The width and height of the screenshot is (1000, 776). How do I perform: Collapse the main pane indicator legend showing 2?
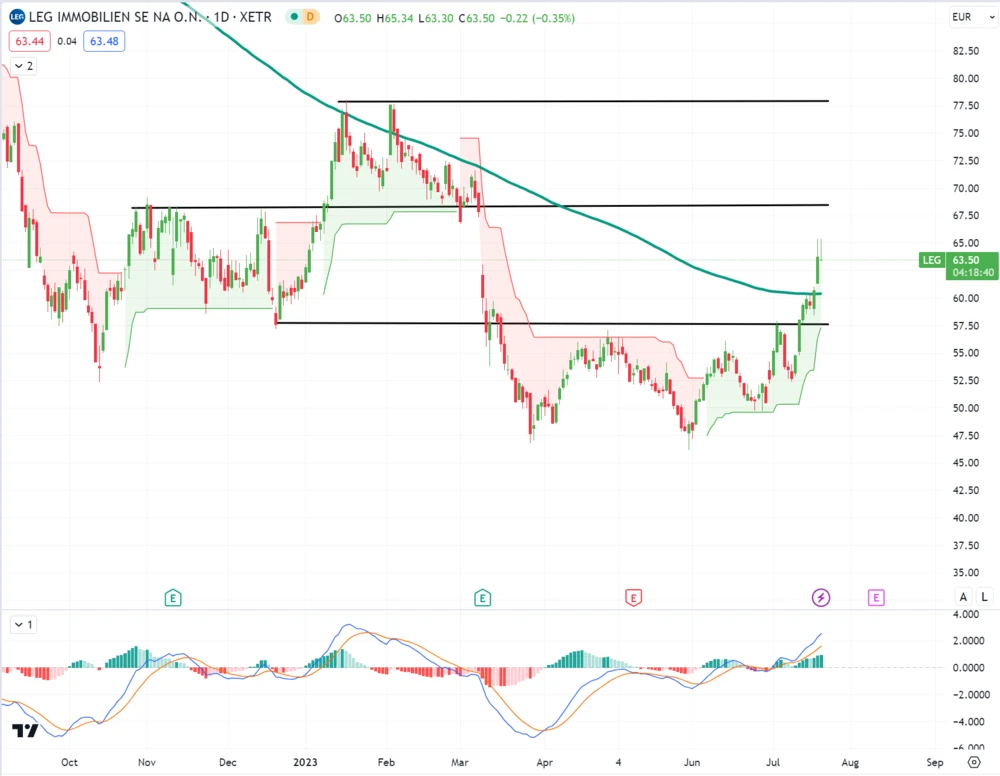24,66
